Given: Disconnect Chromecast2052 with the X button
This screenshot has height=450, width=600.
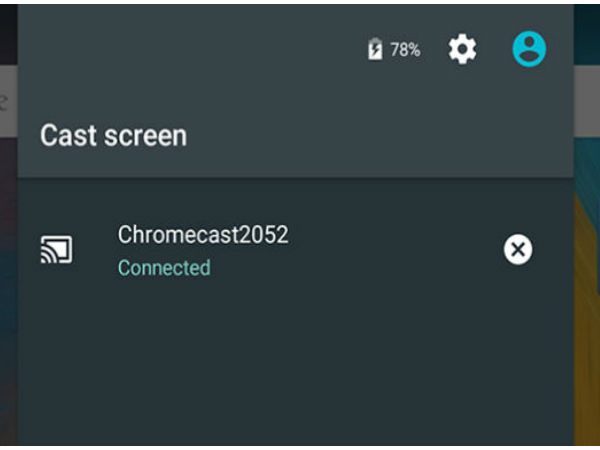Looking at the screenshot, I should pyautogui.click(x=518, y=250).
